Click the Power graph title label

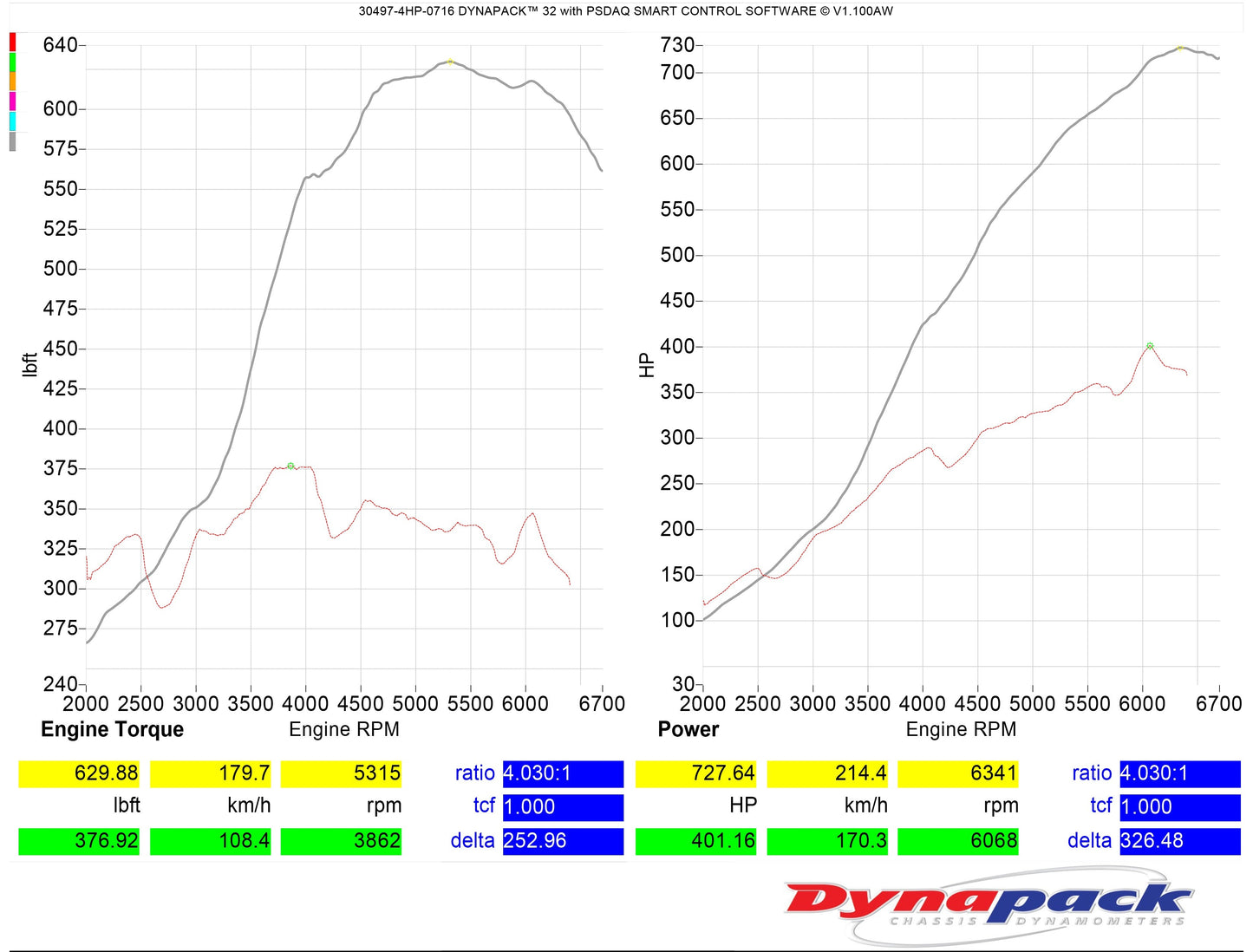coord(688,729)
